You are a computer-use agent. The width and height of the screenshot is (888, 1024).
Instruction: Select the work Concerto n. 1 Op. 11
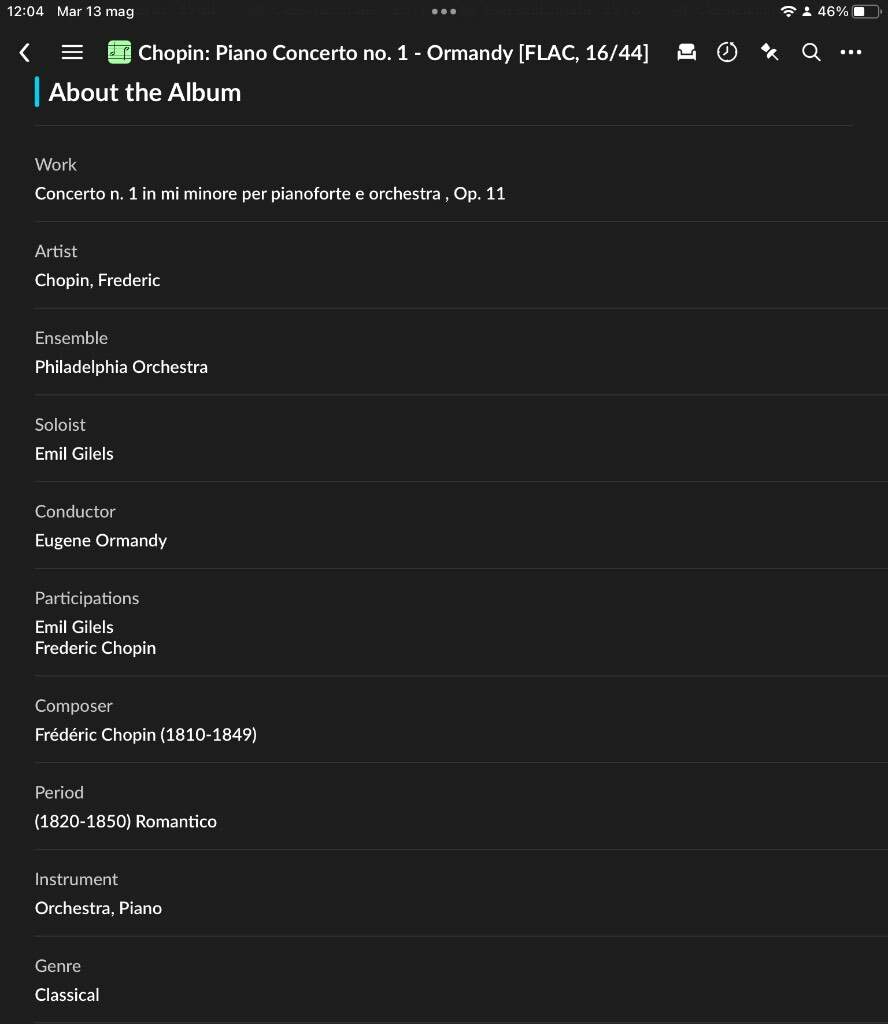[270, 194]
